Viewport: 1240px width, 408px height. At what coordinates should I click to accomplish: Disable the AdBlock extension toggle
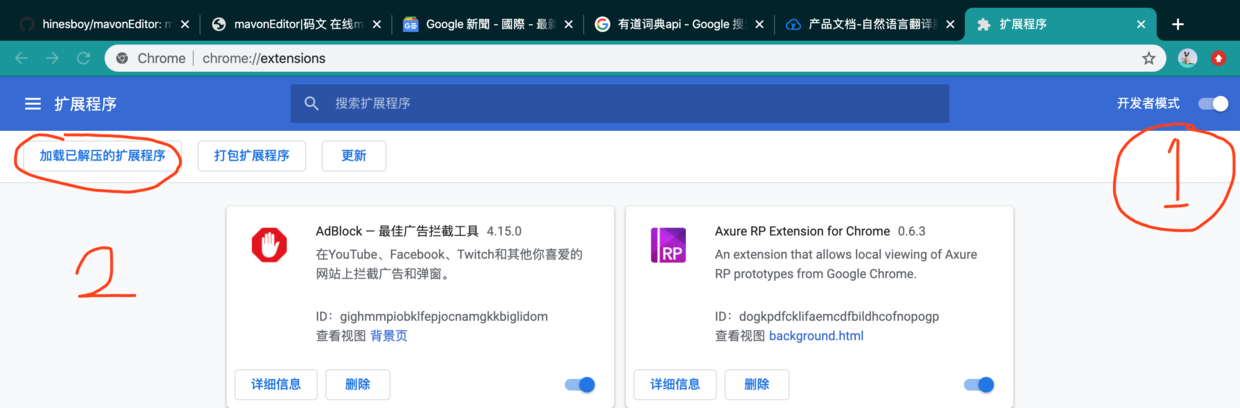pyautogui.click(x=580, y=385)
